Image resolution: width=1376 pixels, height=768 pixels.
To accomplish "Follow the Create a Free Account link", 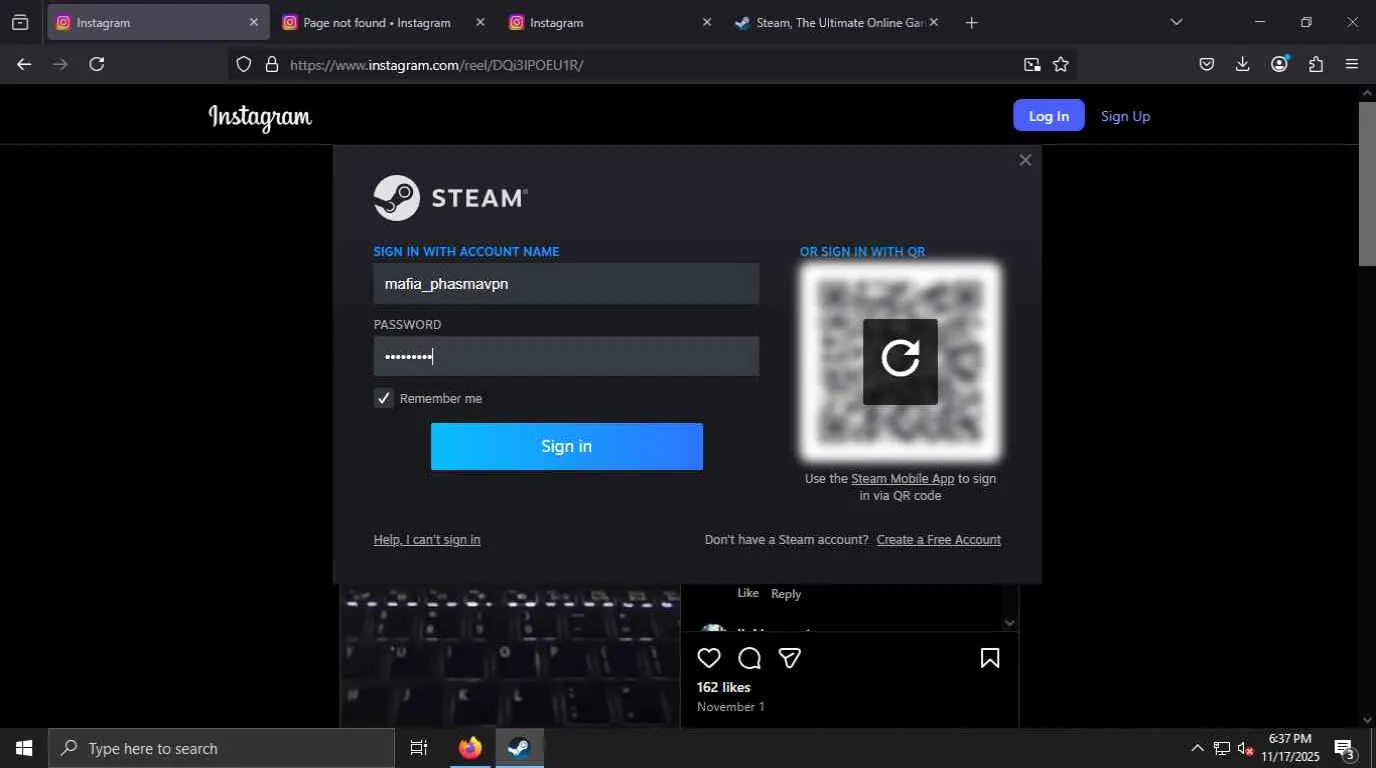I will pos(939,540).
